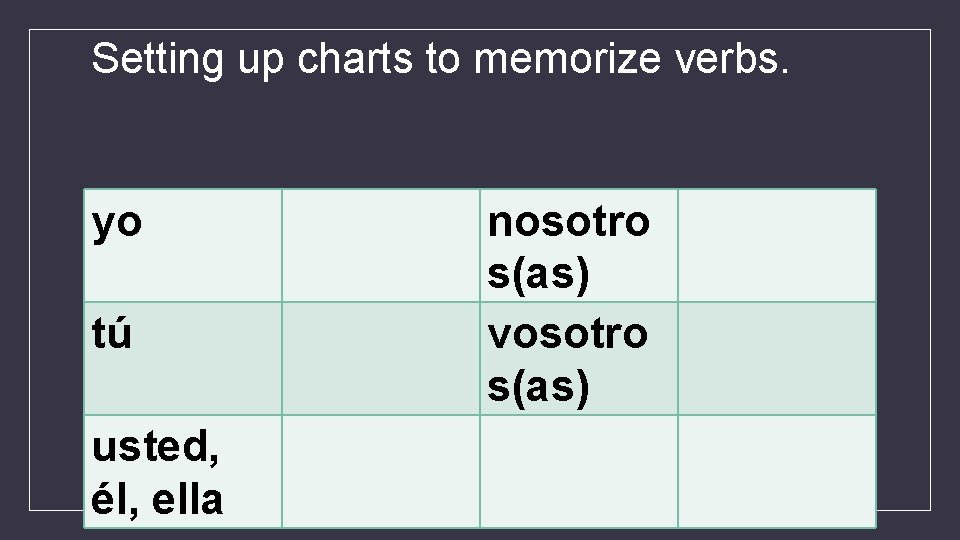Click the empty cell right of 'nosotros(as)'
The image size is (960, 540).
(776, 245)
